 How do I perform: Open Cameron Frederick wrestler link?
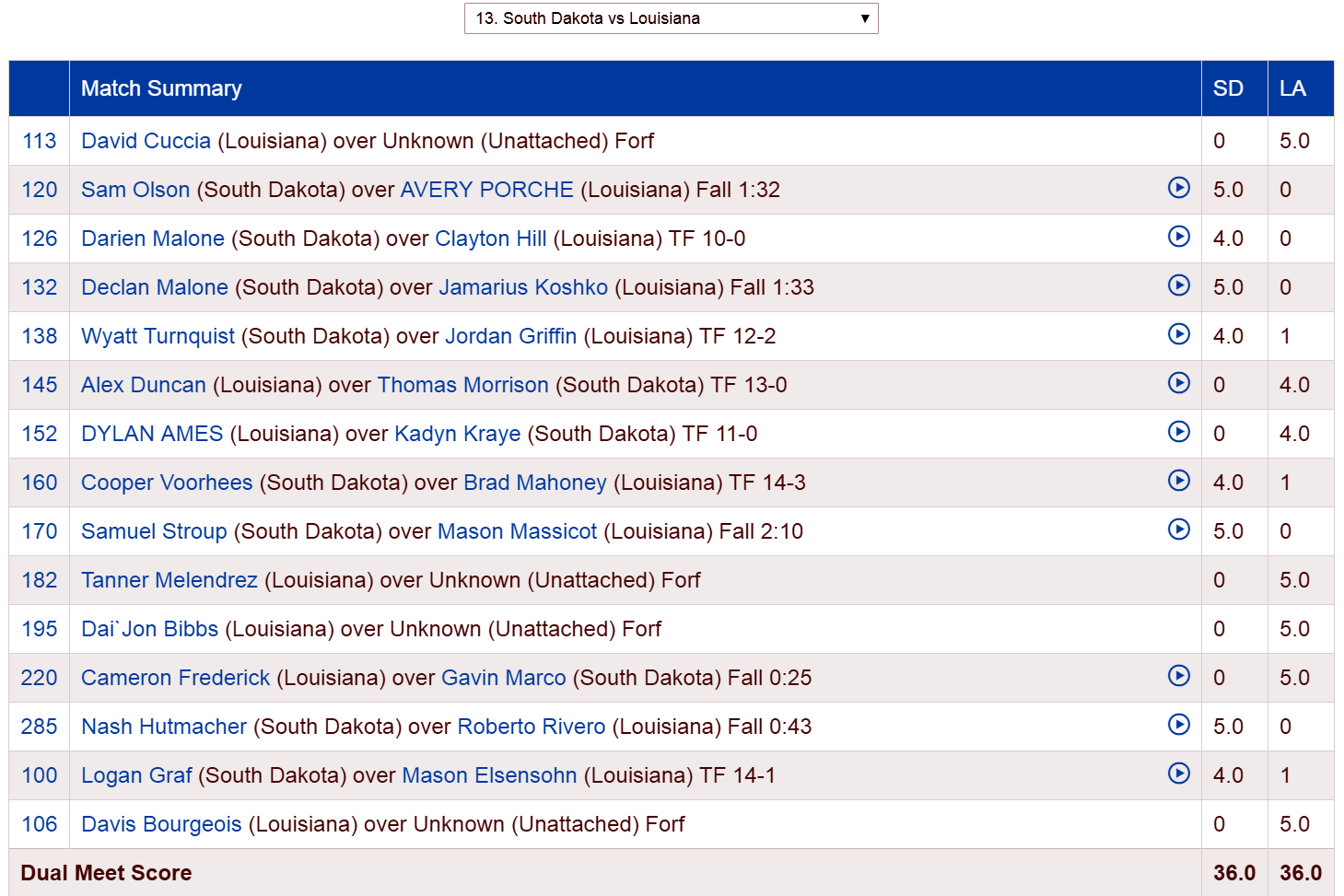[x=176, y=678]
